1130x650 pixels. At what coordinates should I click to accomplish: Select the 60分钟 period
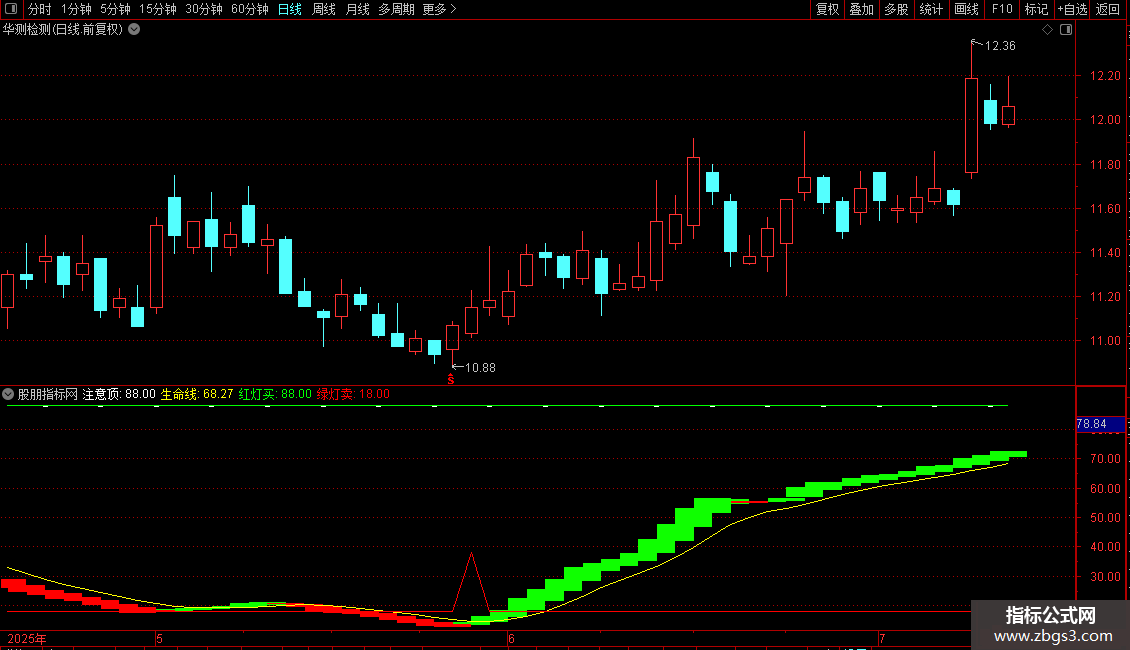(250, 9)
